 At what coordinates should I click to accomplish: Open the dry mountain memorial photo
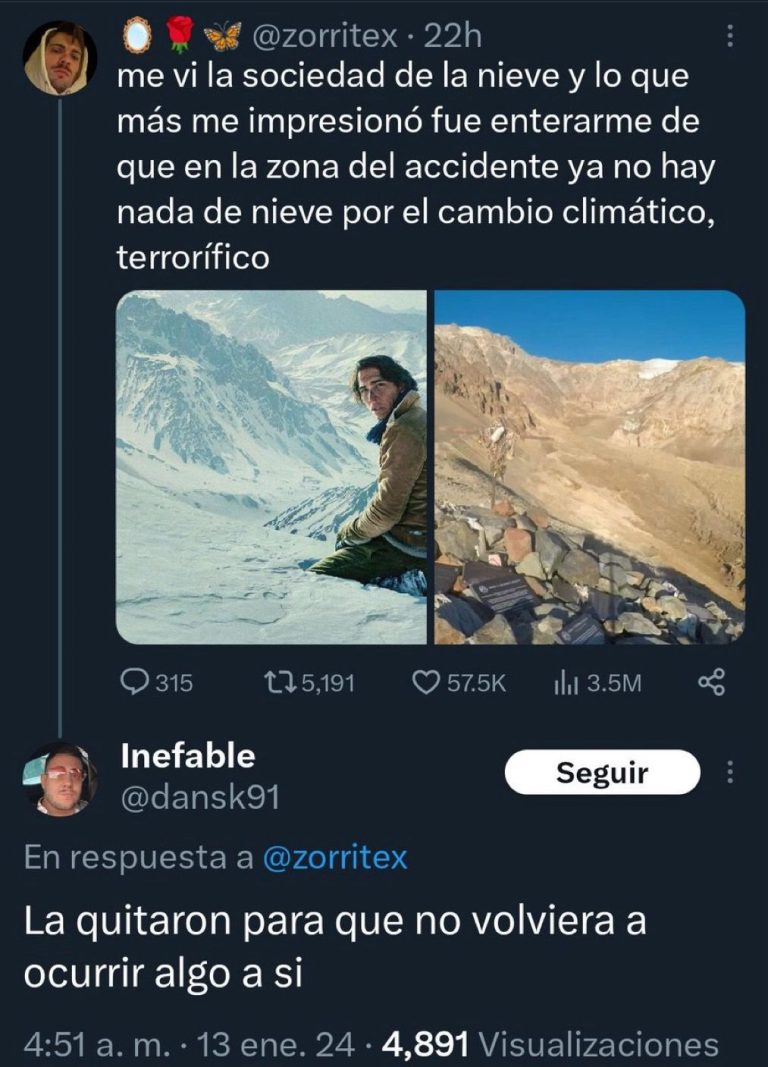tap(590, 467)
